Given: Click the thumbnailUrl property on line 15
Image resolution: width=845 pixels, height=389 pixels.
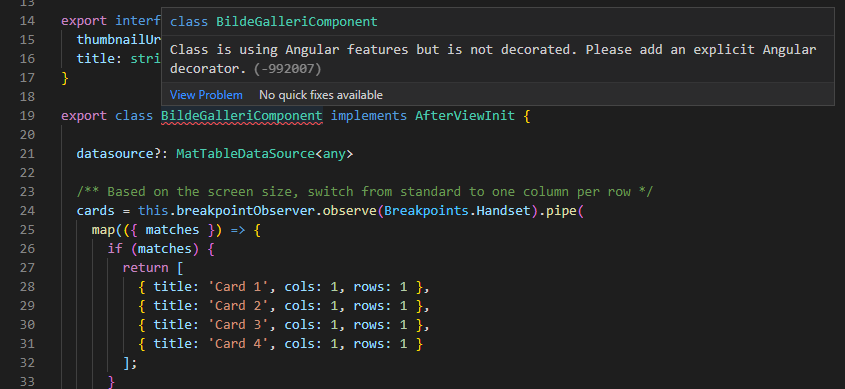Looking at the screenshot, I should point(119,40).
